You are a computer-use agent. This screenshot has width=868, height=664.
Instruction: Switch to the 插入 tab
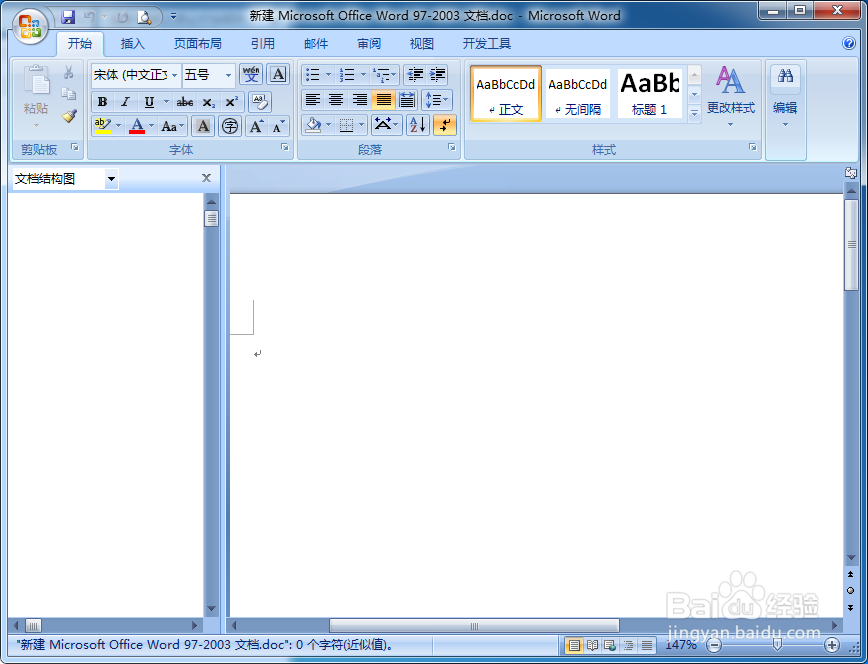coord(132,44)
